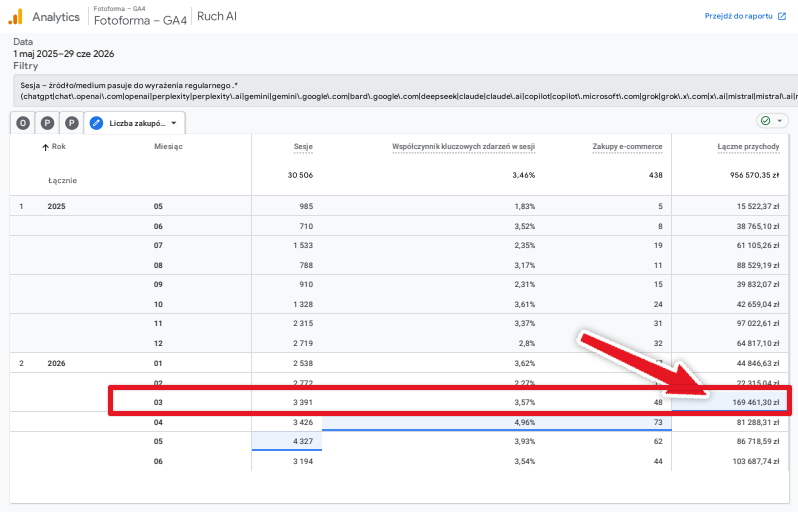Screen dimensions: 798x512
Task: Click the Ruch AI report title
Action: point(217,16)
